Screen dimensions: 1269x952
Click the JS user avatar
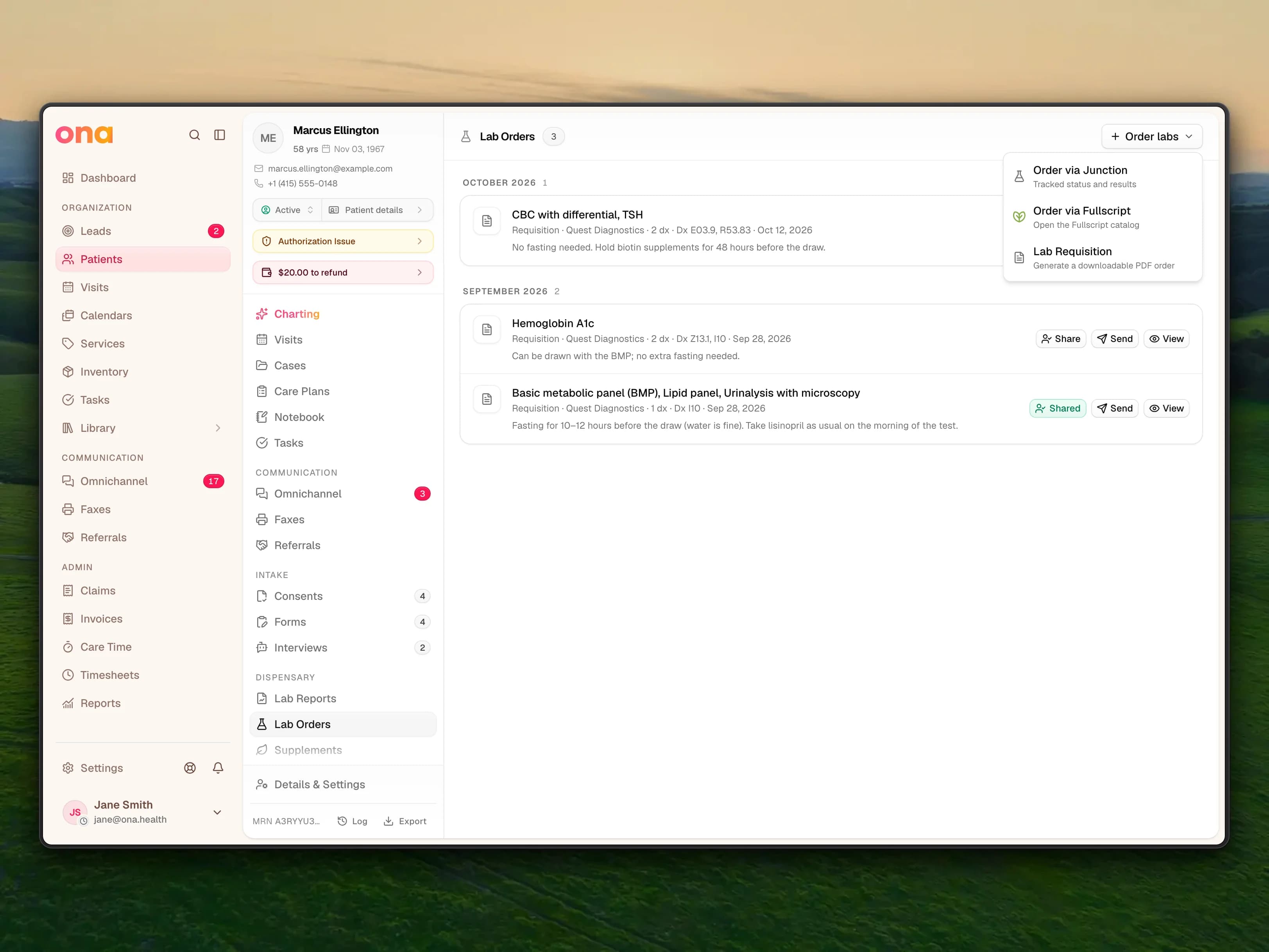click(75, 812)
